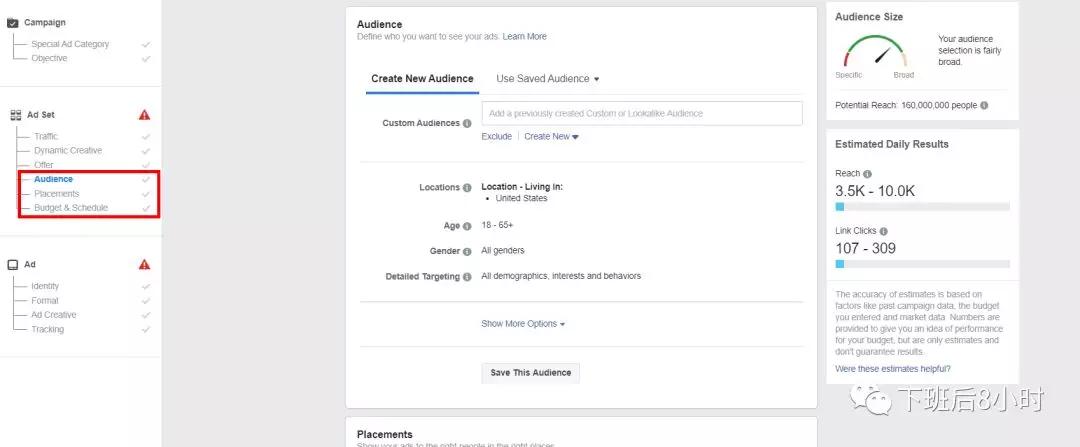Click the Custom Audiences input field

point(641,113)
